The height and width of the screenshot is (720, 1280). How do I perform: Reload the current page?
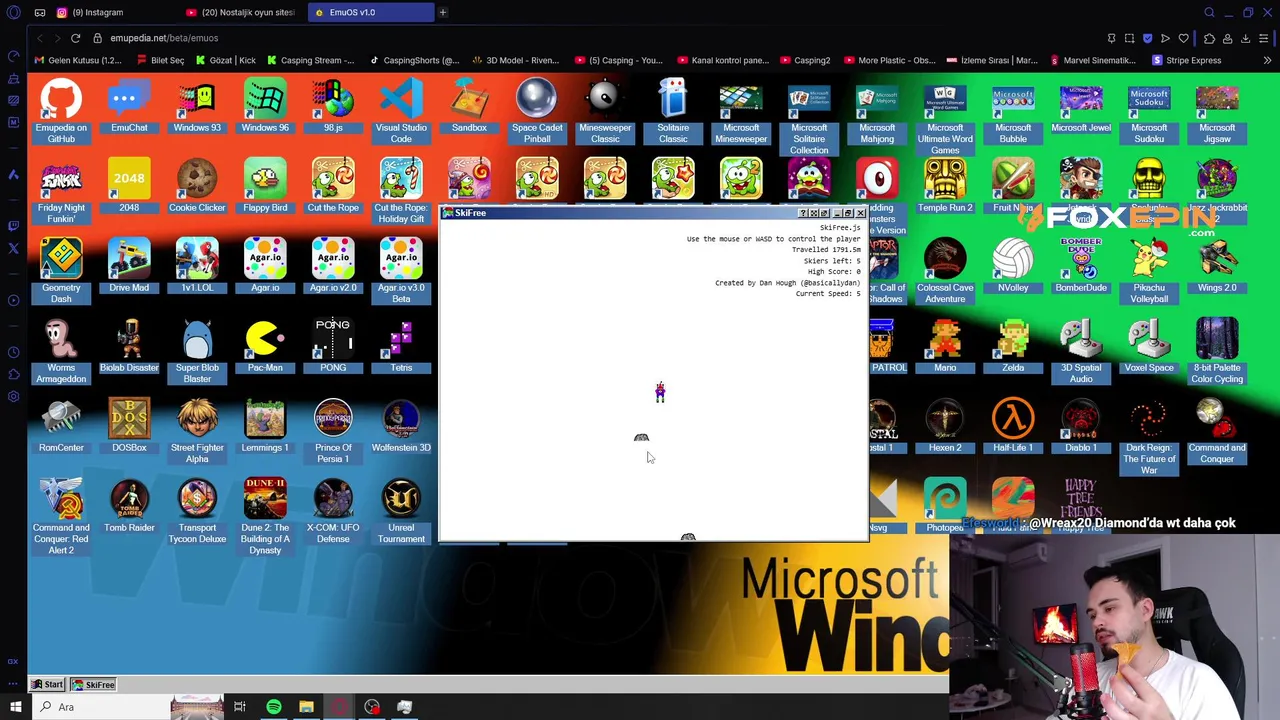[75, 38]
